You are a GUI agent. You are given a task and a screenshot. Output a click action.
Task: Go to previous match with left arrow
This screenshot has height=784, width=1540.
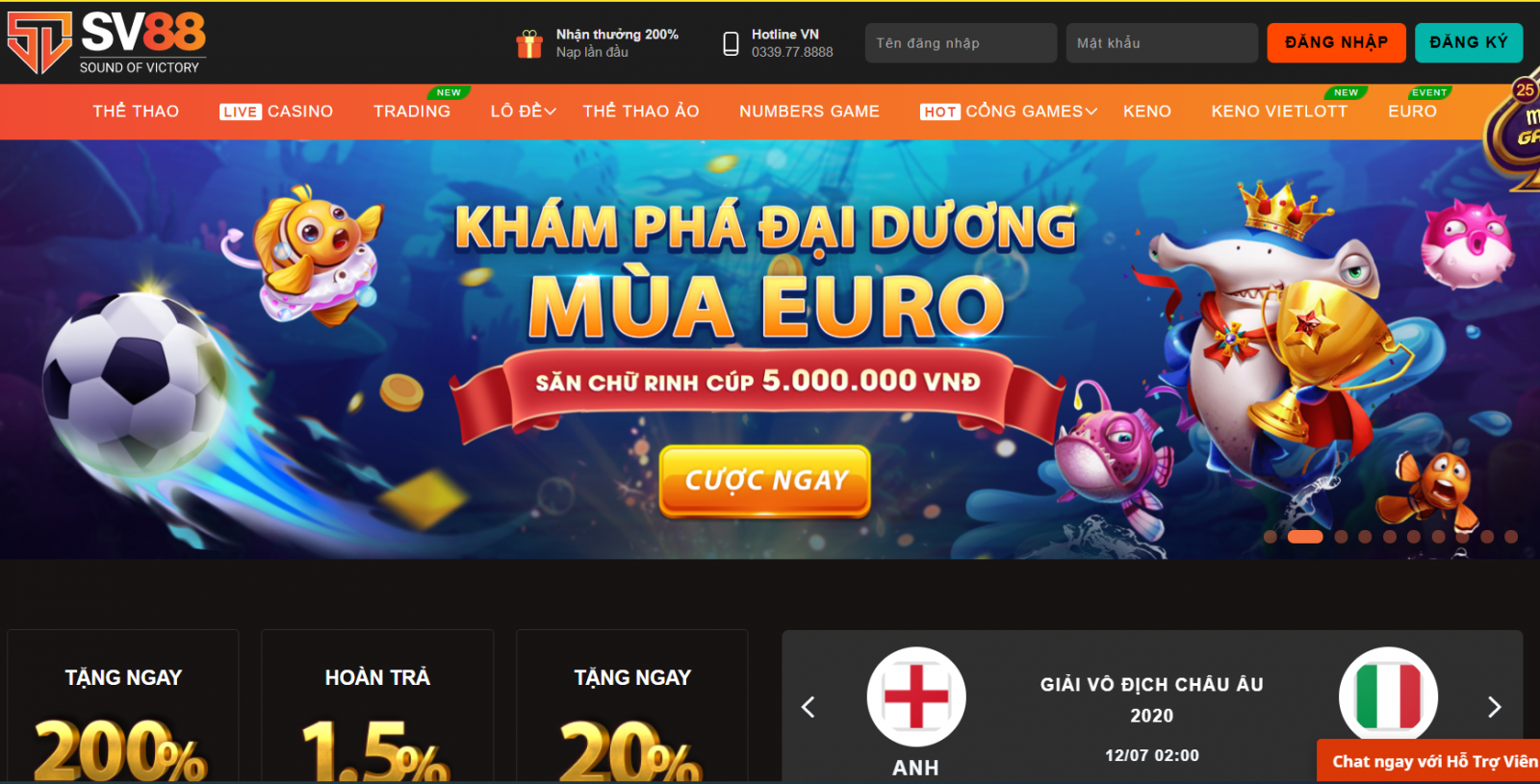[808, 707]
